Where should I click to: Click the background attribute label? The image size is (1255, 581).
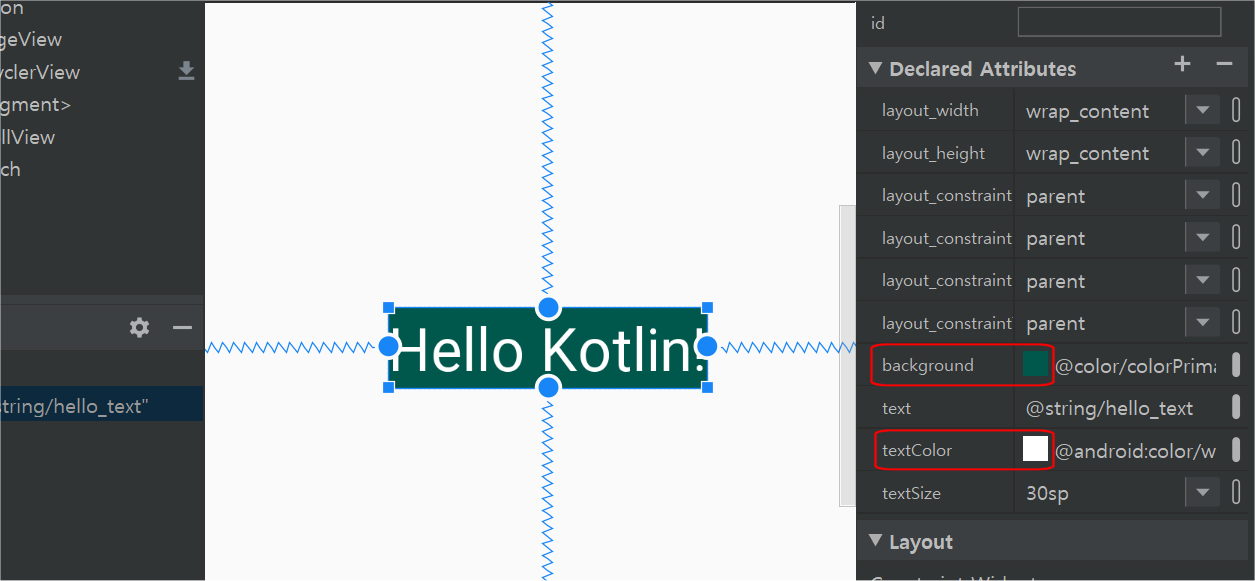[x=927, y=365]
